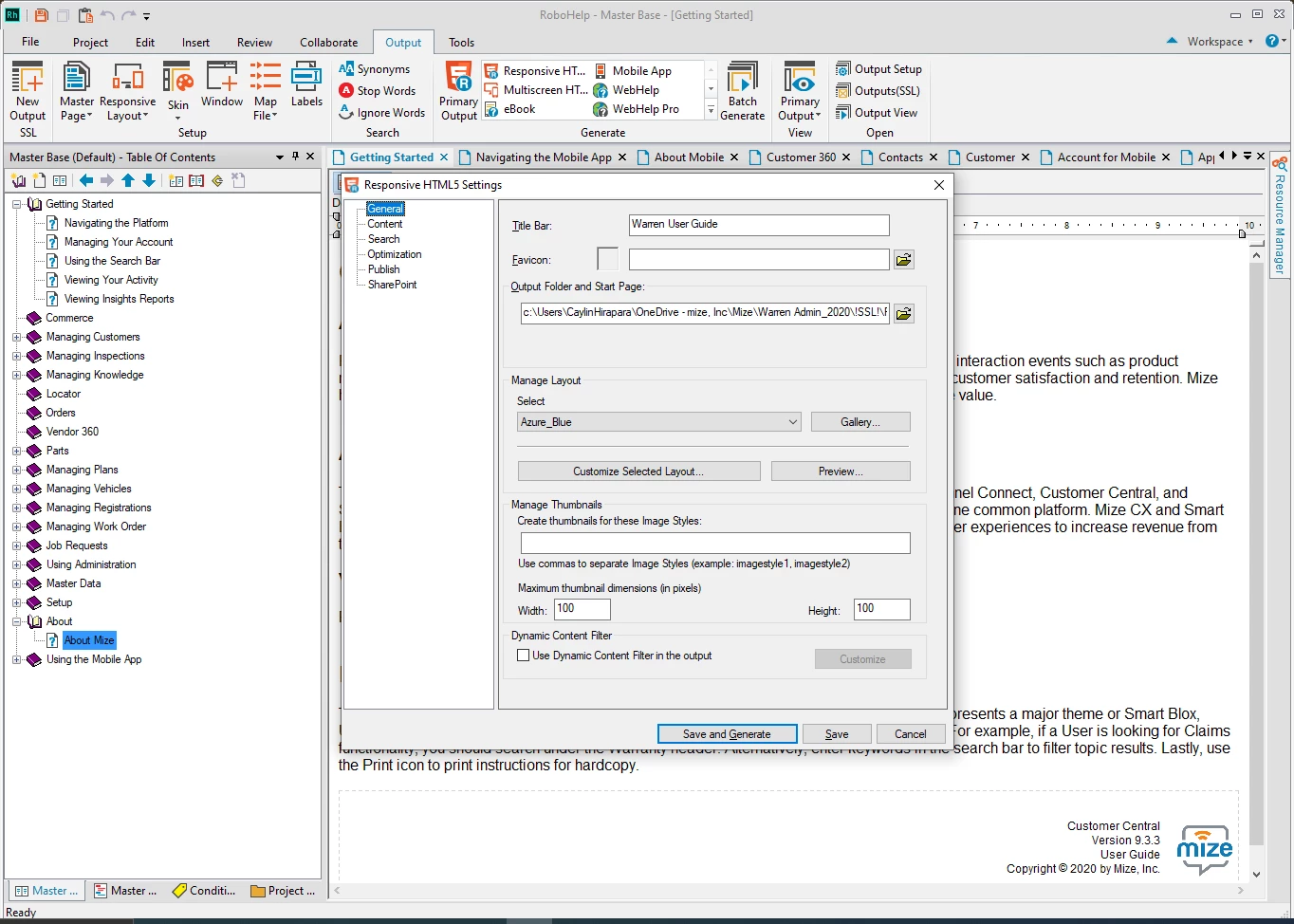This screenshot has width=1294, height=924.
Task: Click the Title Bar text field
Action: (759, 225)
